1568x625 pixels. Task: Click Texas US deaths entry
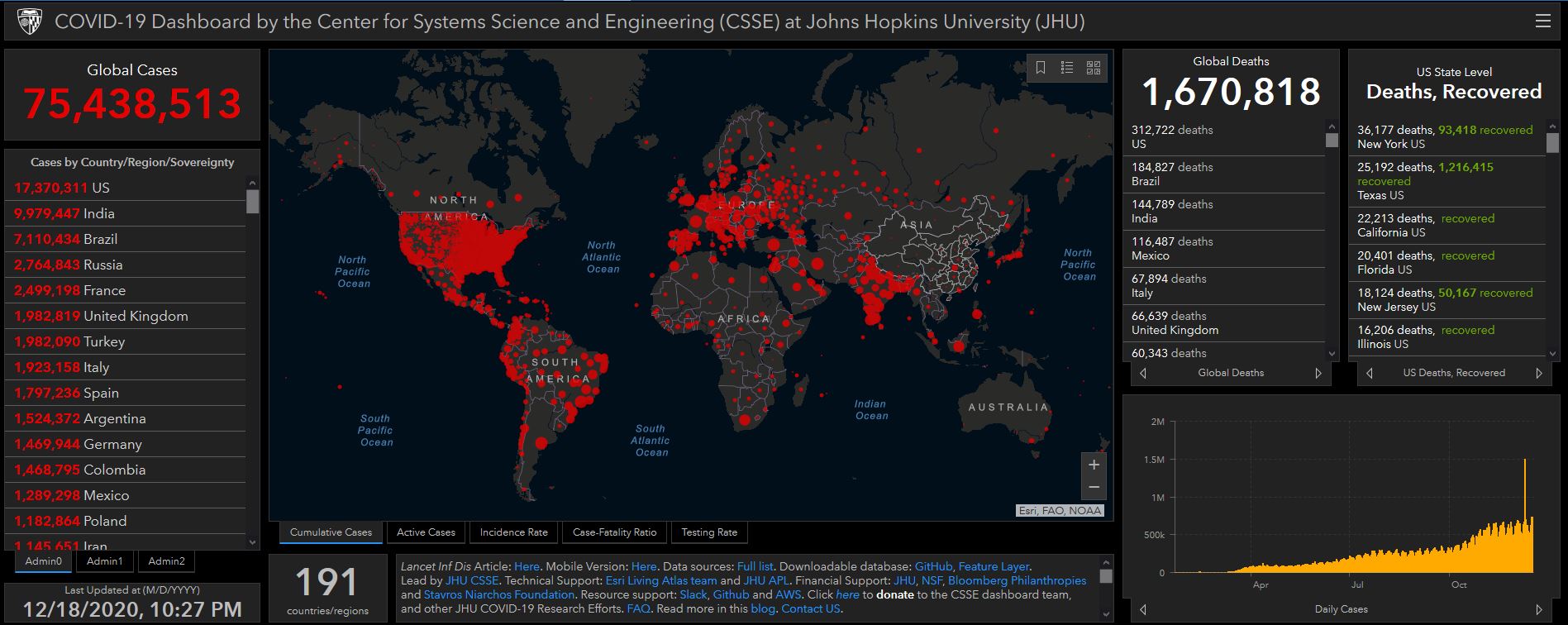click(x=1449, y=181)
